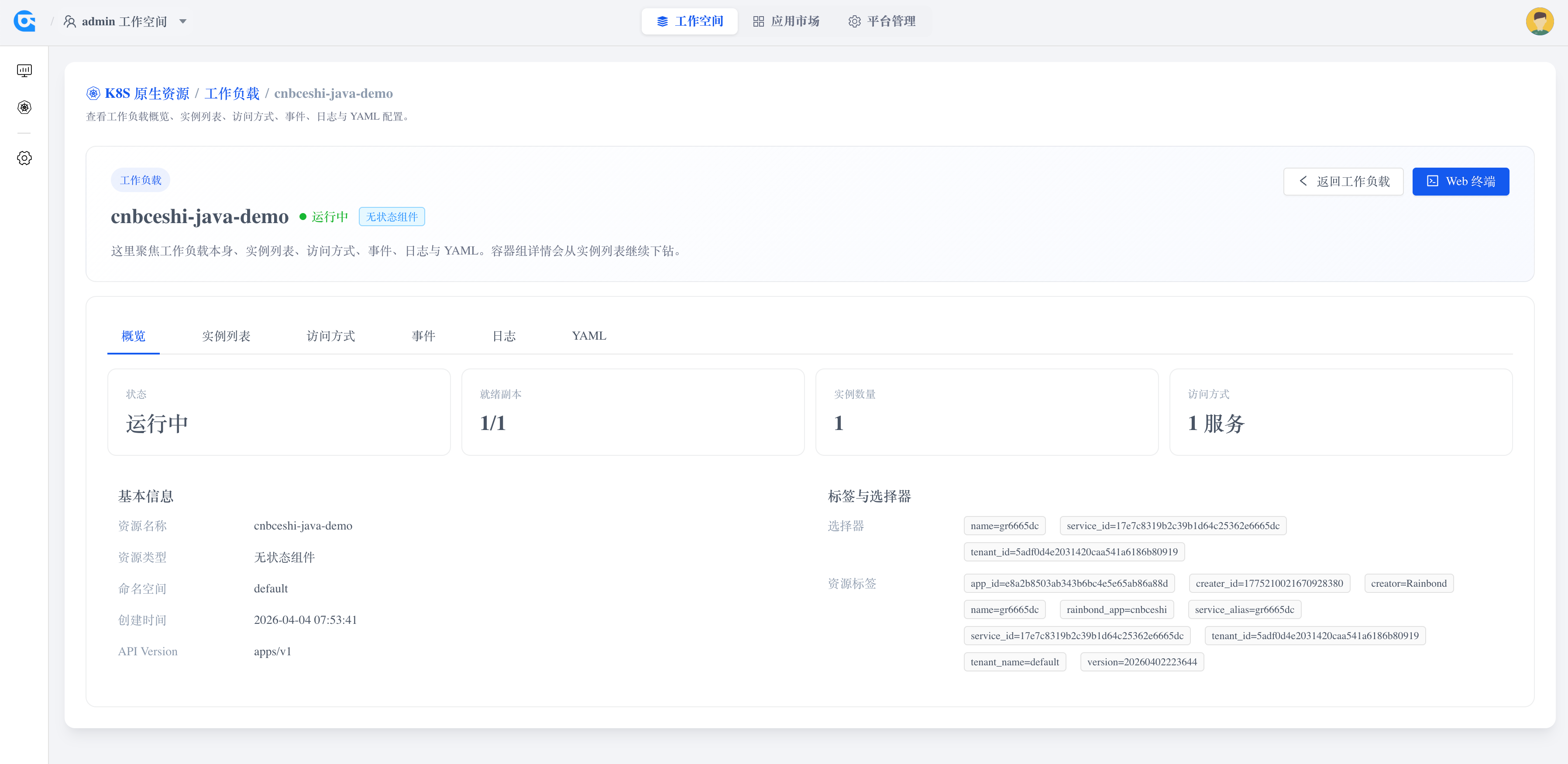This screenshot has height=764, width=1568.
Task: Click the gear icon beside 平台管理
Action: 854,21
